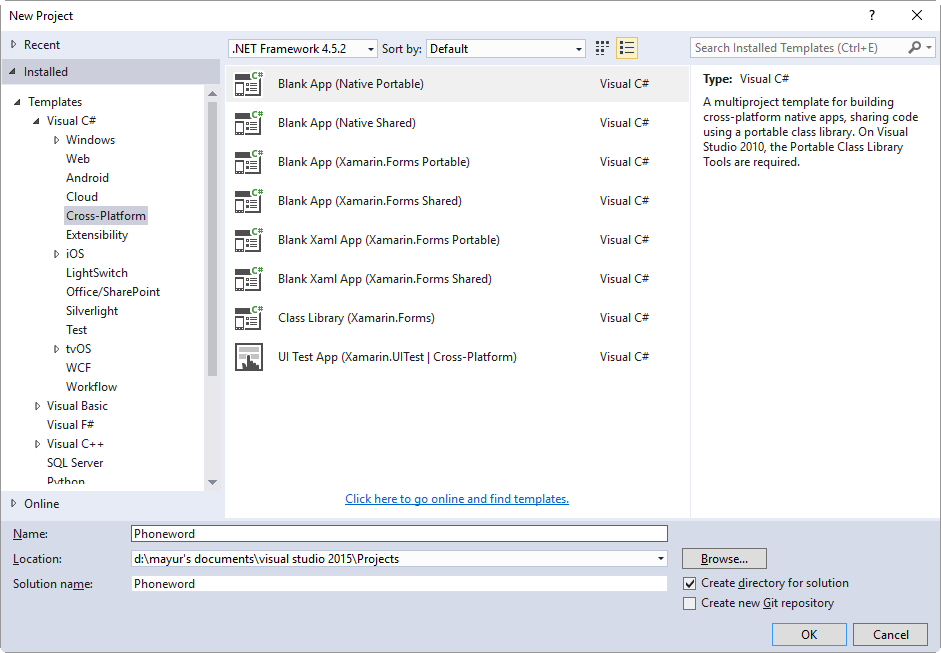Click the tree scrollbar up arrow
This screenshot has height=653, width=941.
click(212, 94)
